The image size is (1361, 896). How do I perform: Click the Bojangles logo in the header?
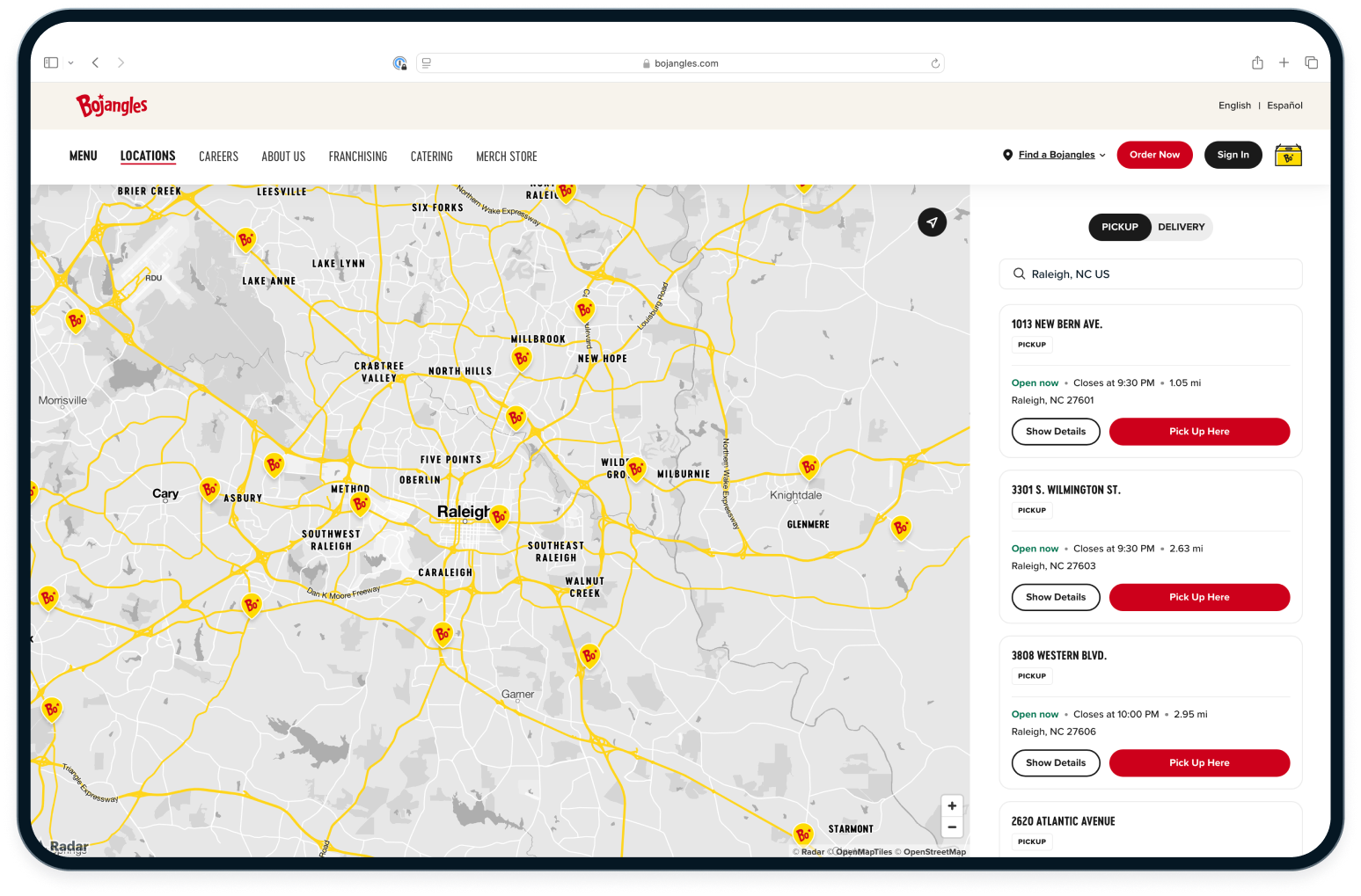pyautogui.click(x=112, y=106)
